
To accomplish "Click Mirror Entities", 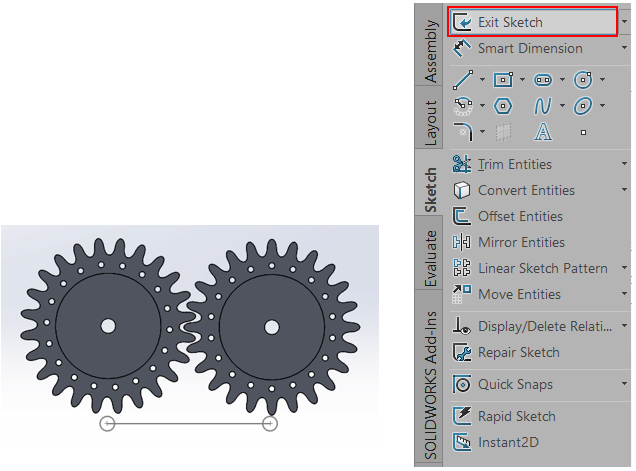I will 509,242.
